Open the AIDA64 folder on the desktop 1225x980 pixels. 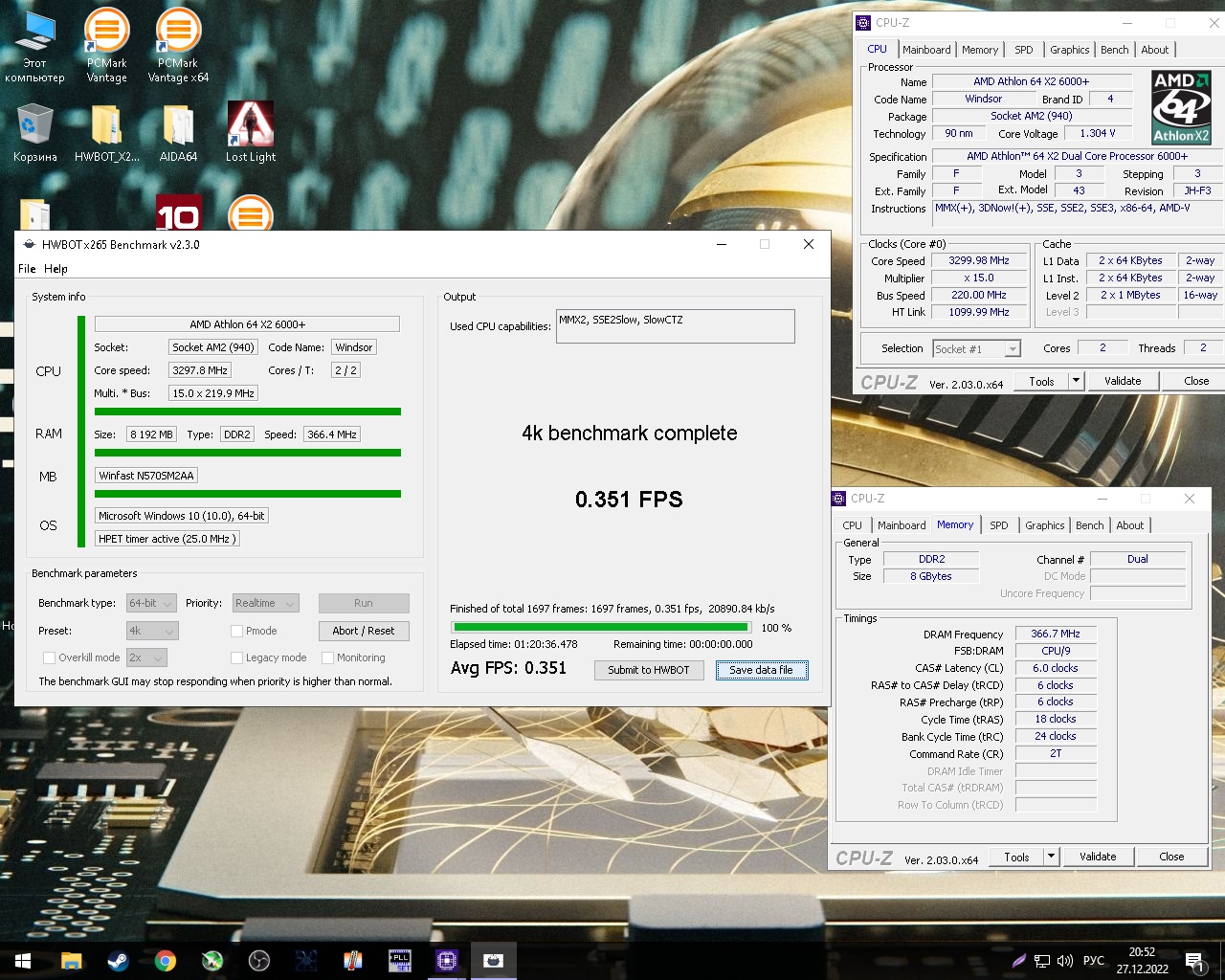pos(178,133)
